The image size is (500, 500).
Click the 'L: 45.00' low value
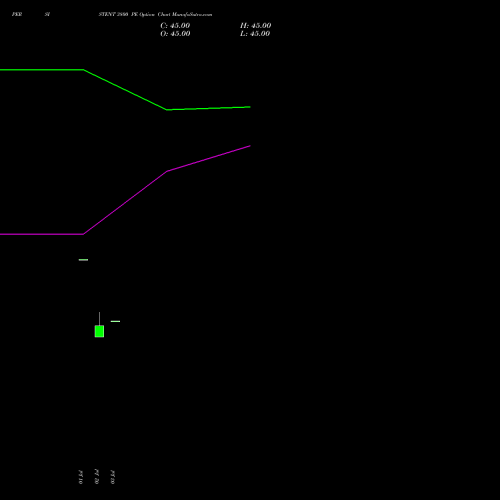(x=255, y=34)
